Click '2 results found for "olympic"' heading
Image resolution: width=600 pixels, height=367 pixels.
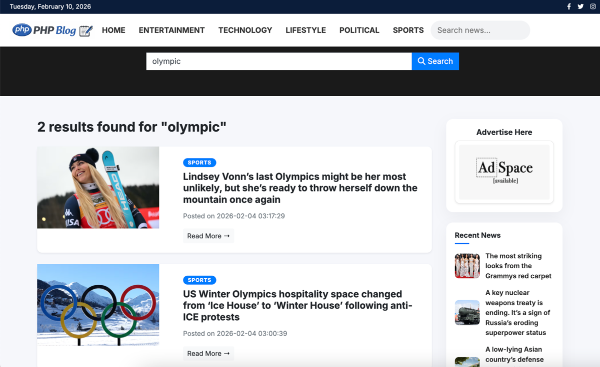132,127
